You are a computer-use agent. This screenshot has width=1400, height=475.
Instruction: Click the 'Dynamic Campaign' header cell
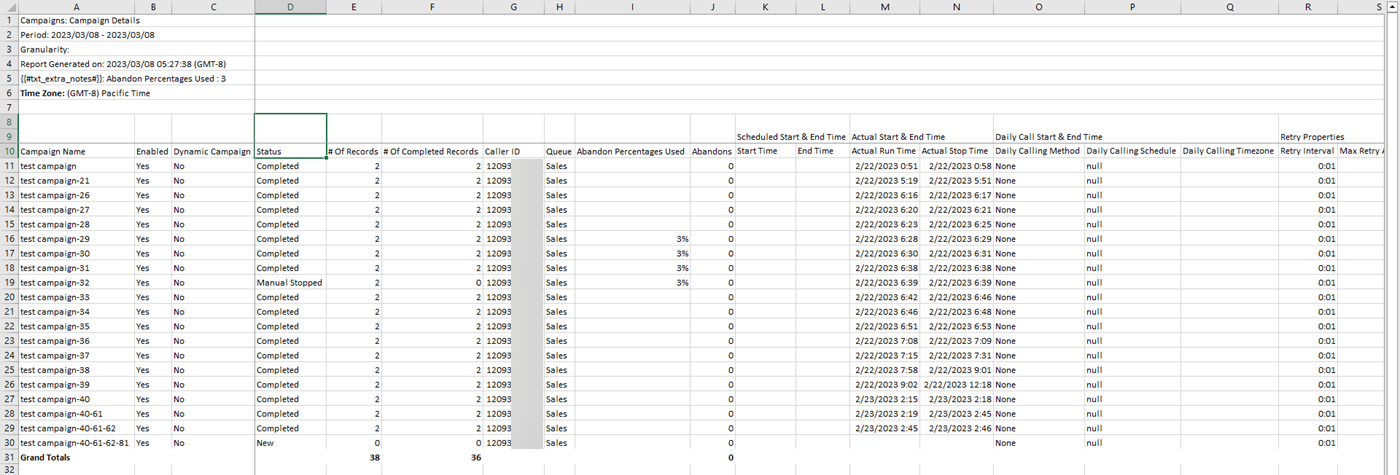point(212,152)
